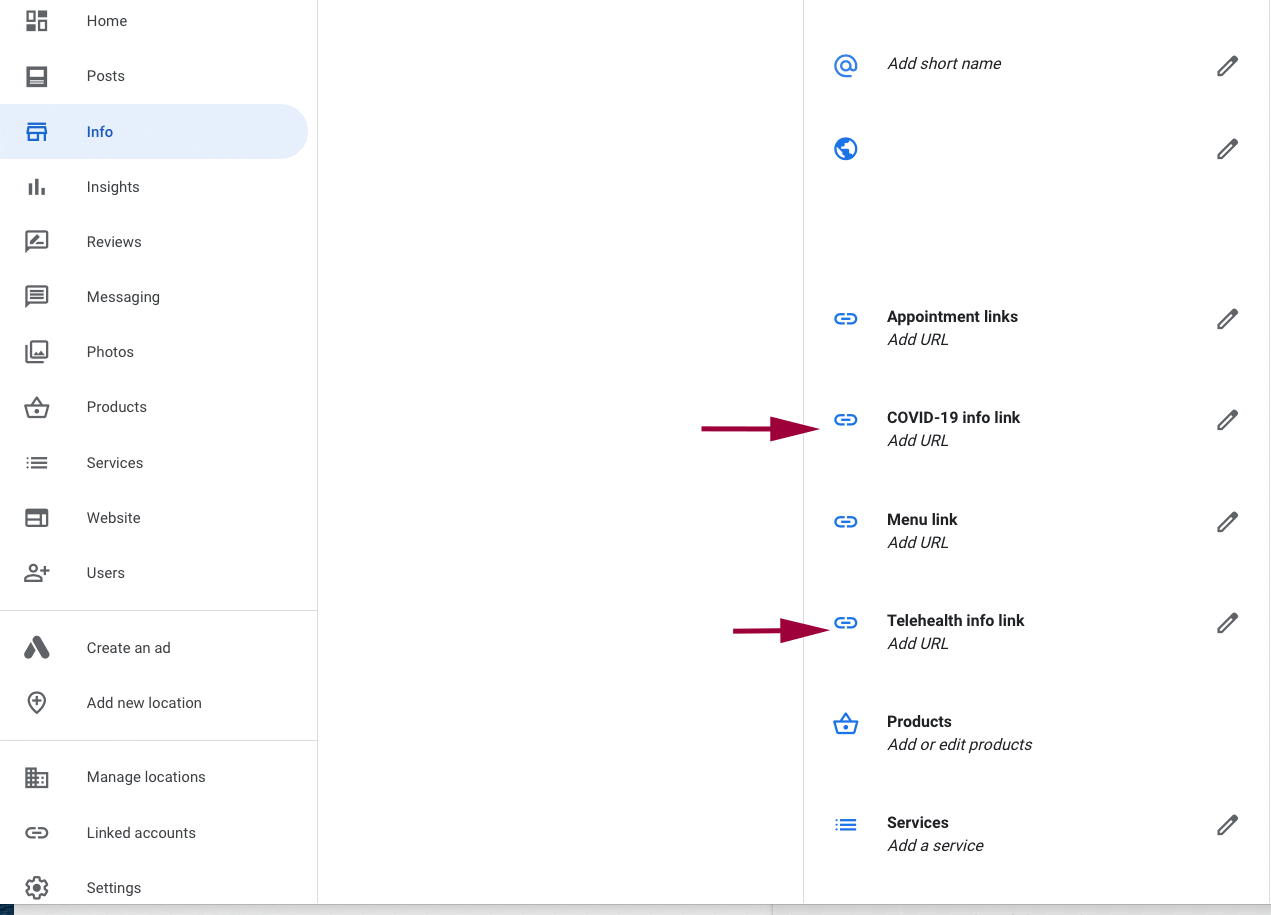The image size is (1271, 915).
Task: Click Create an ad
Action: [x=128, y=648]
